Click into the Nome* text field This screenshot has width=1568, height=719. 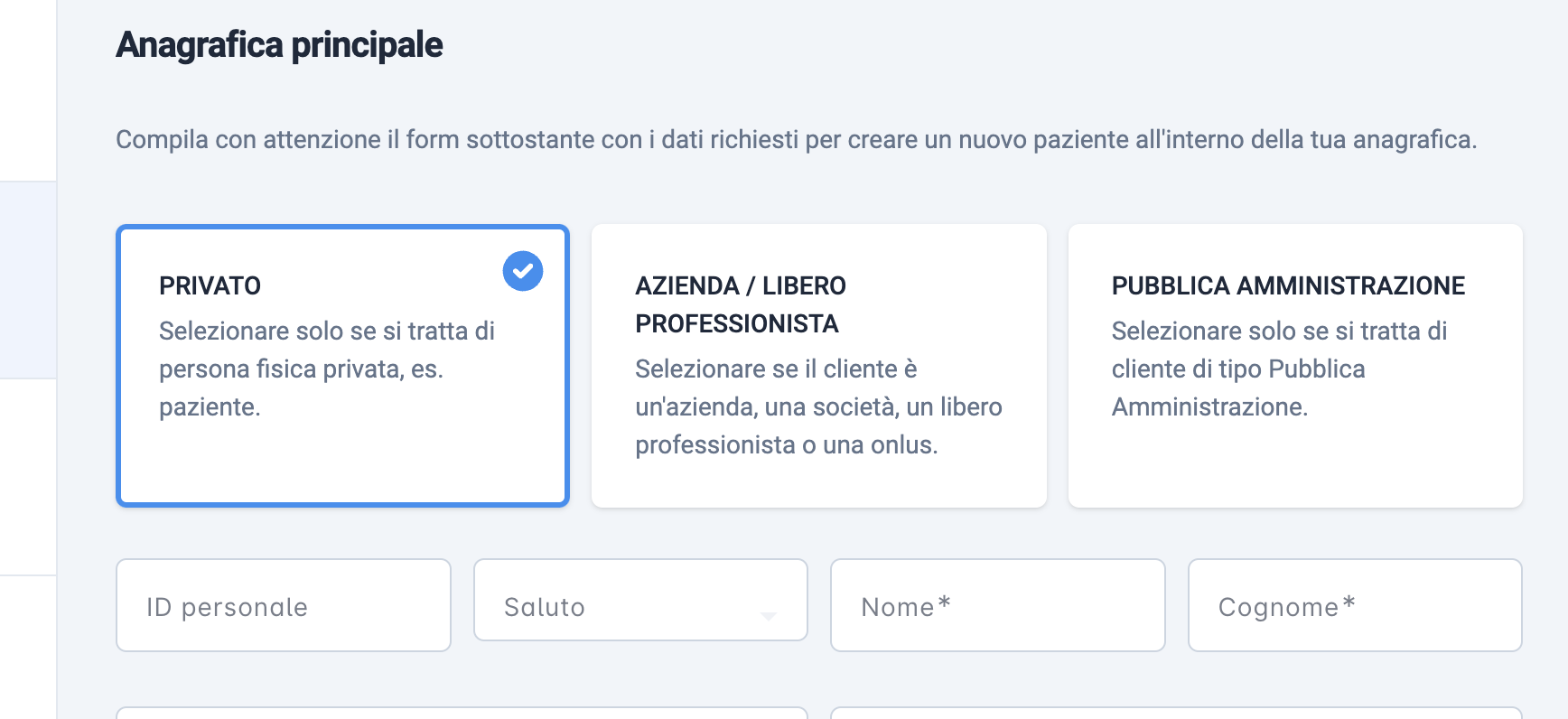pos(998,605)
